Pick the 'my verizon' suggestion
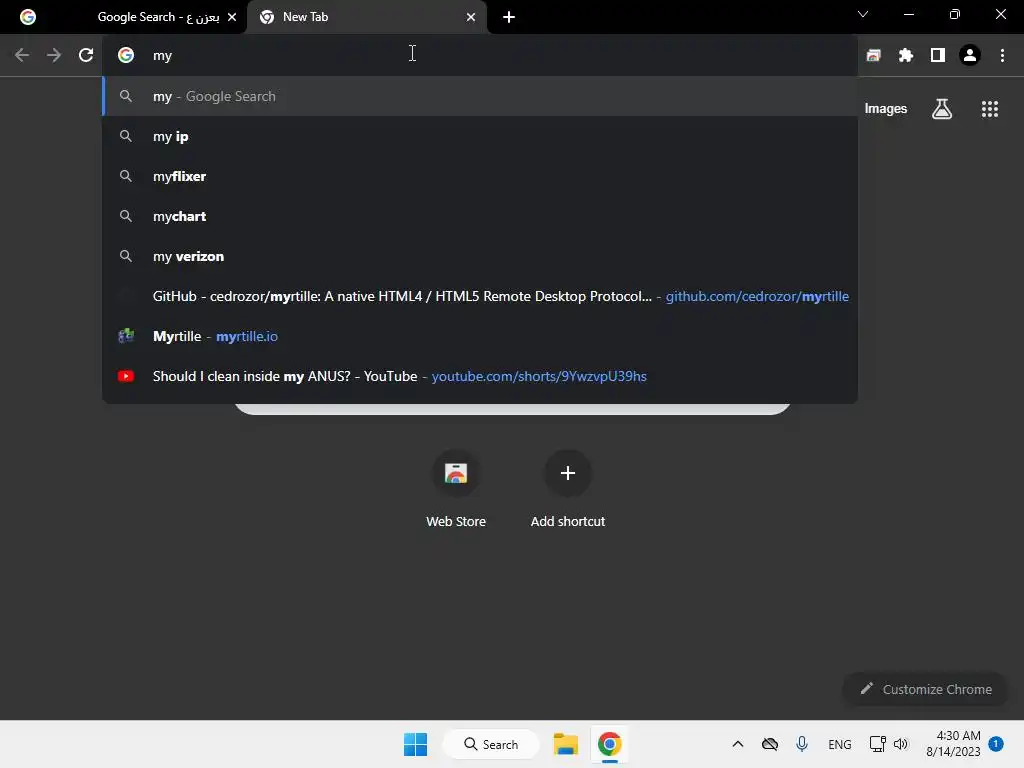The height and width of the screenshot is (768, 1024). click(481, 256)
